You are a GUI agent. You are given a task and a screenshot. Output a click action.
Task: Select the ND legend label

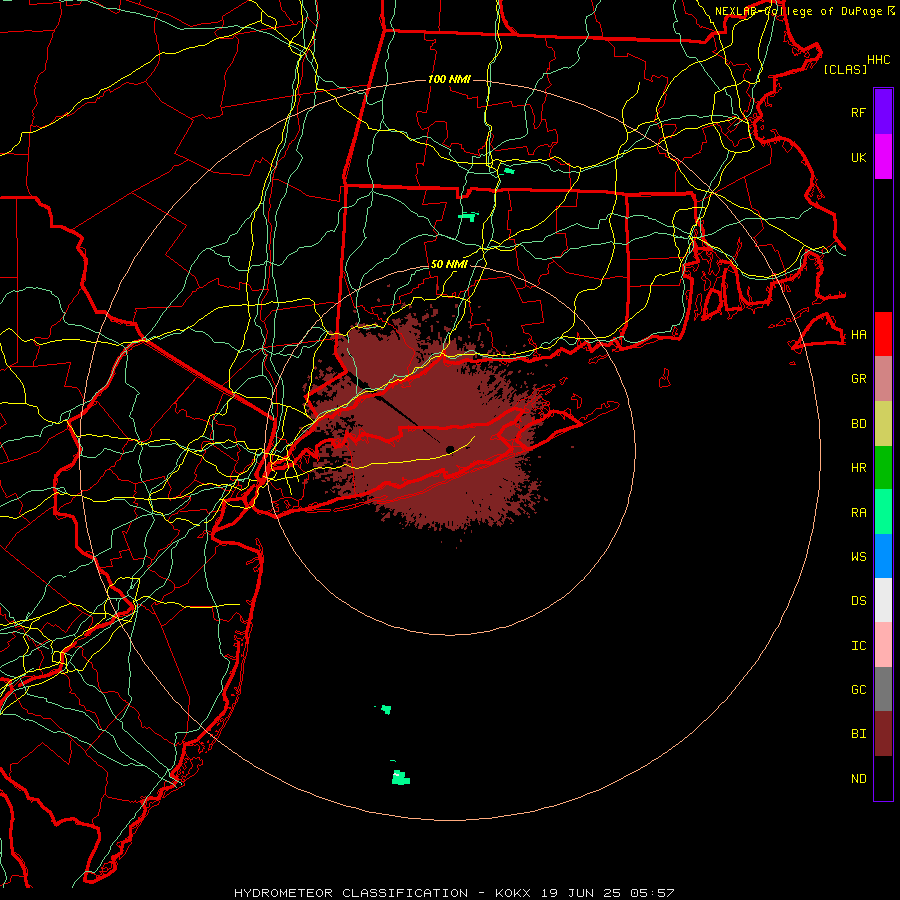pos(859,779)
